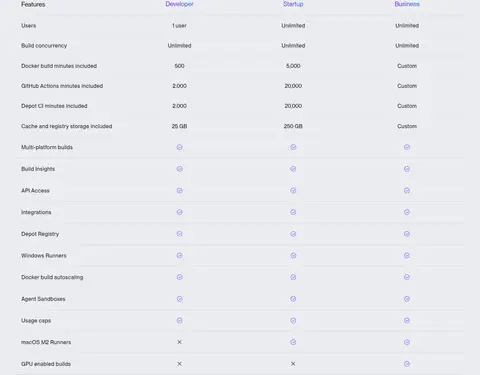
Task: Click the '5,000' Docker build minutes value
Action: pyautogui.click(x=293, y=66)
